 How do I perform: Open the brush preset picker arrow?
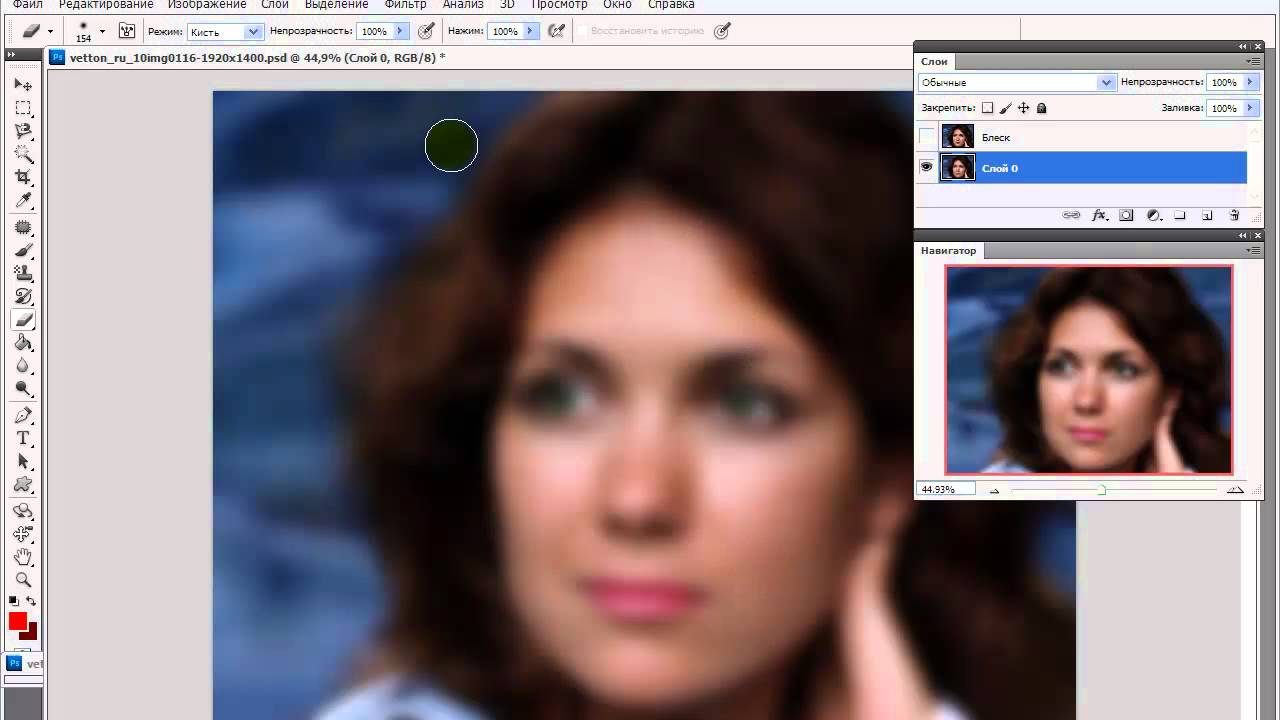[102, 31]
